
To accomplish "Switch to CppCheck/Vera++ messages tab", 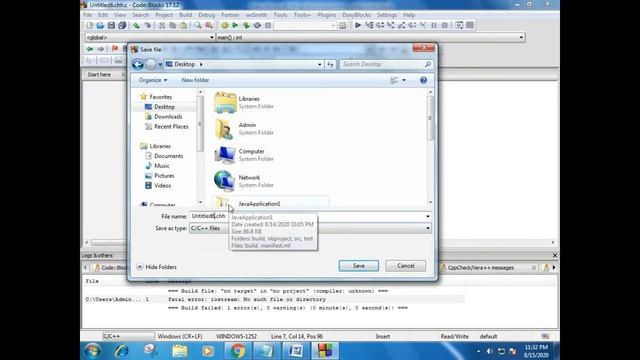I will [480, 268].
